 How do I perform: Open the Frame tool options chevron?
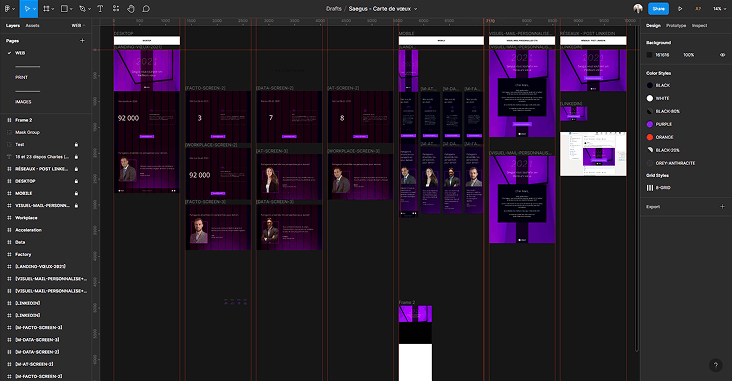click(x=52, y=9)
